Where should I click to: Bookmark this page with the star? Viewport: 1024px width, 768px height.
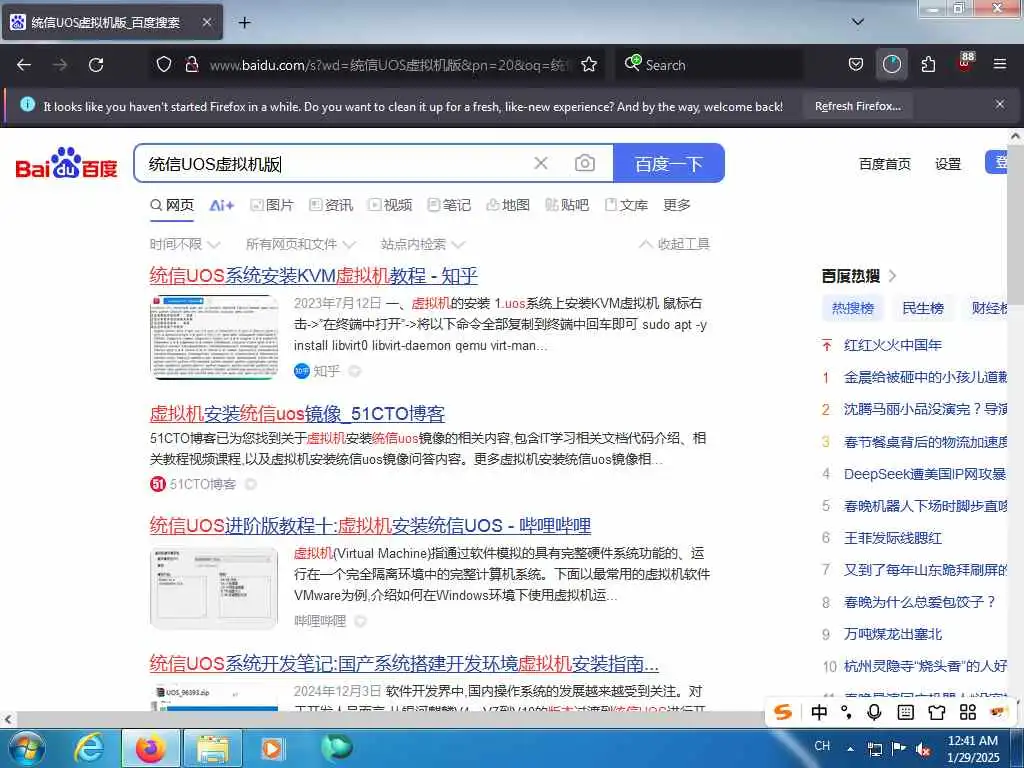click(x=589, y=65)
